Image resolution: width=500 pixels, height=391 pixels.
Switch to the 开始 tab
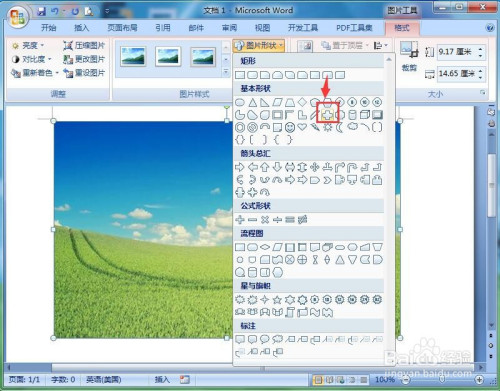tap(48, 28)
